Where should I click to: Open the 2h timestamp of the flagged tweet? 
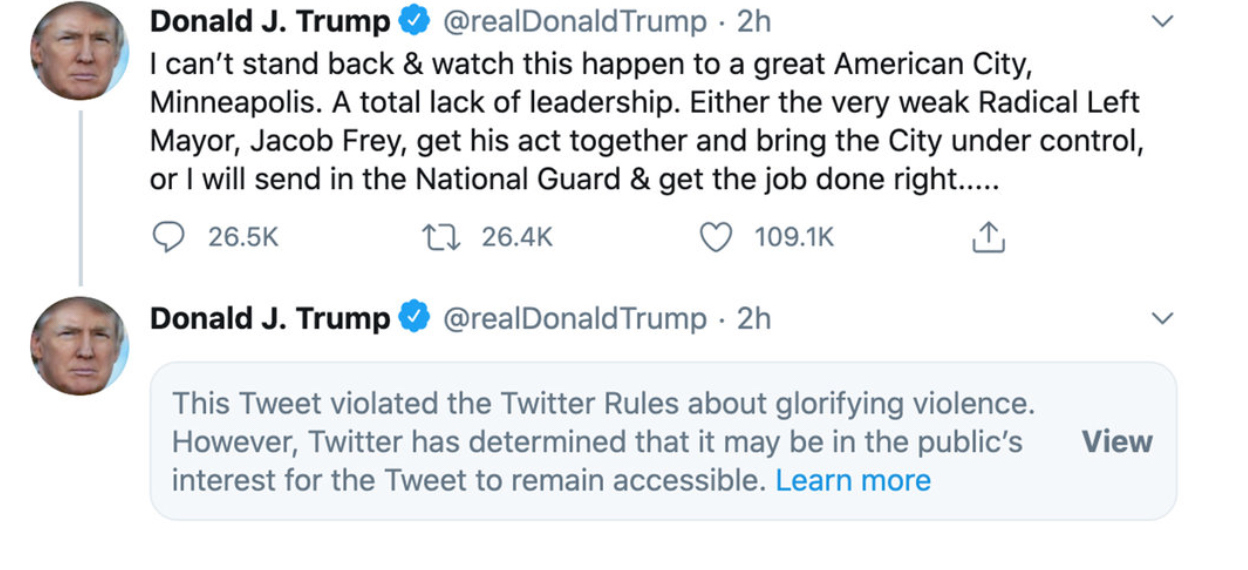coord(754,318)
